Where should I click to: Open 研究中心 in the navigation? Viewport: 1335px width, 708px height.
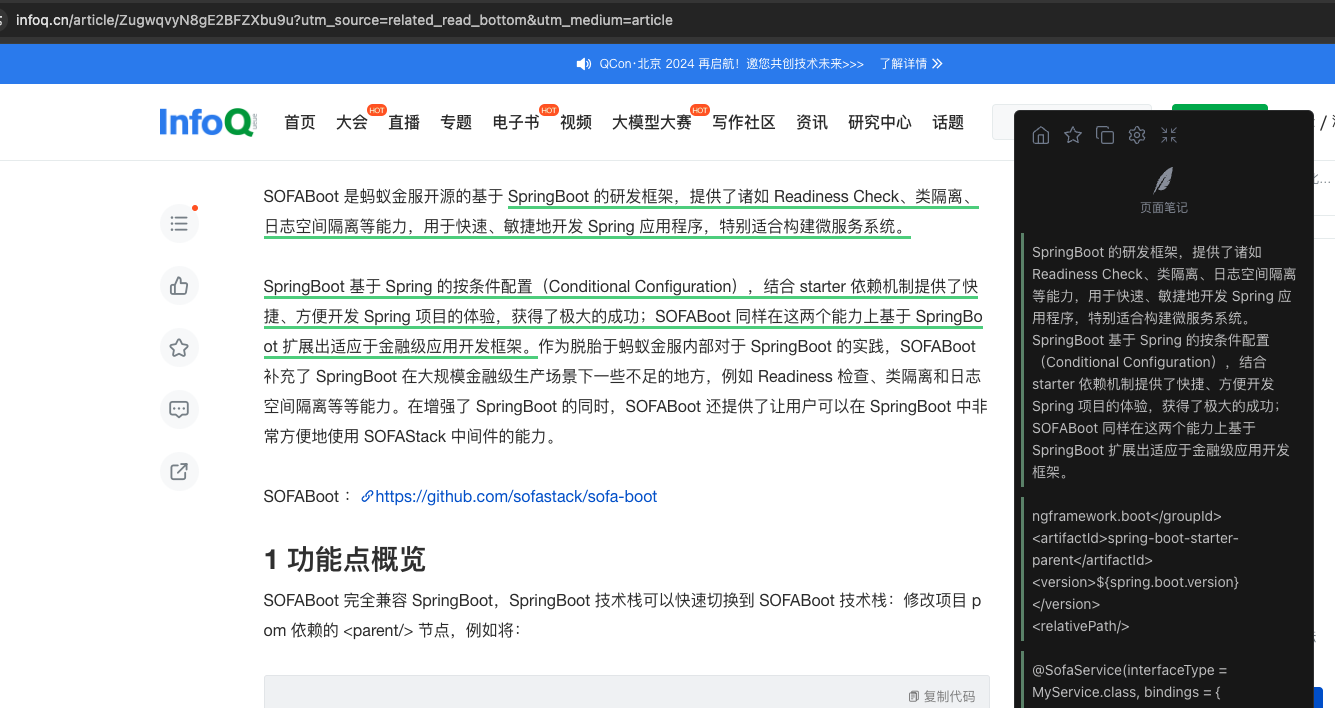click(880, 122)
